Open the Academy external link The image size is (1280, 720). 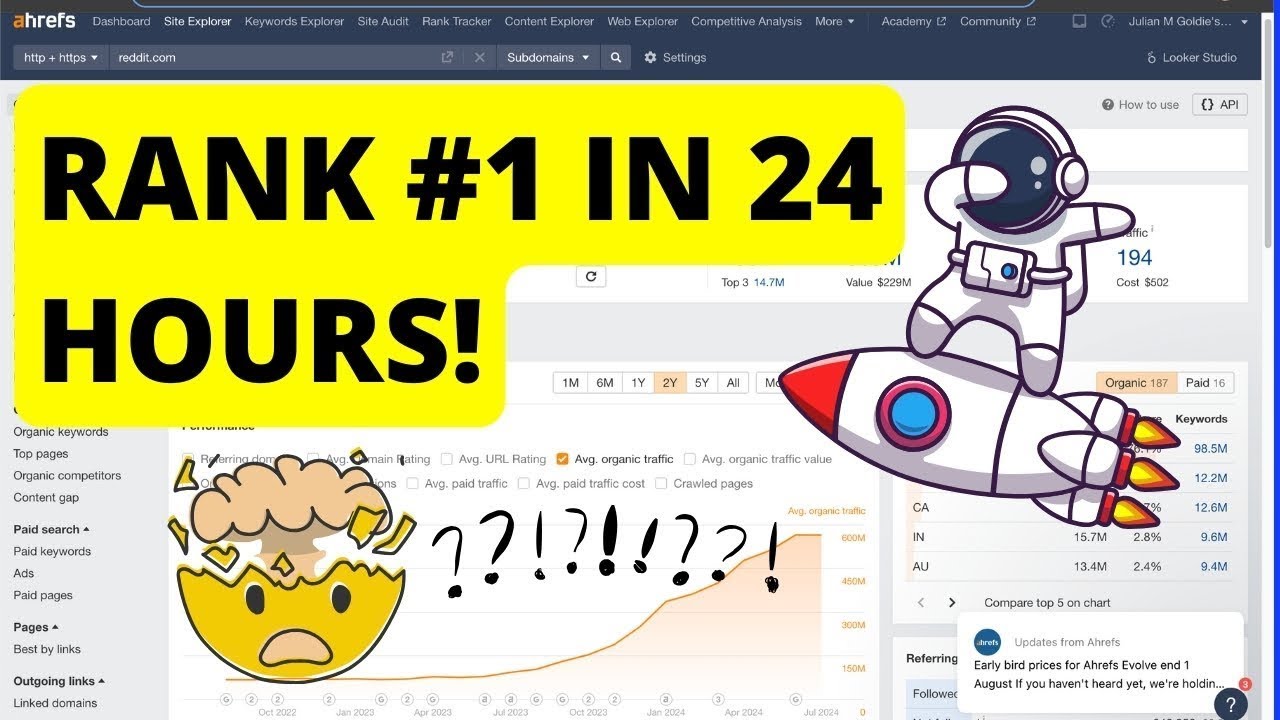(x=913, y=21)
